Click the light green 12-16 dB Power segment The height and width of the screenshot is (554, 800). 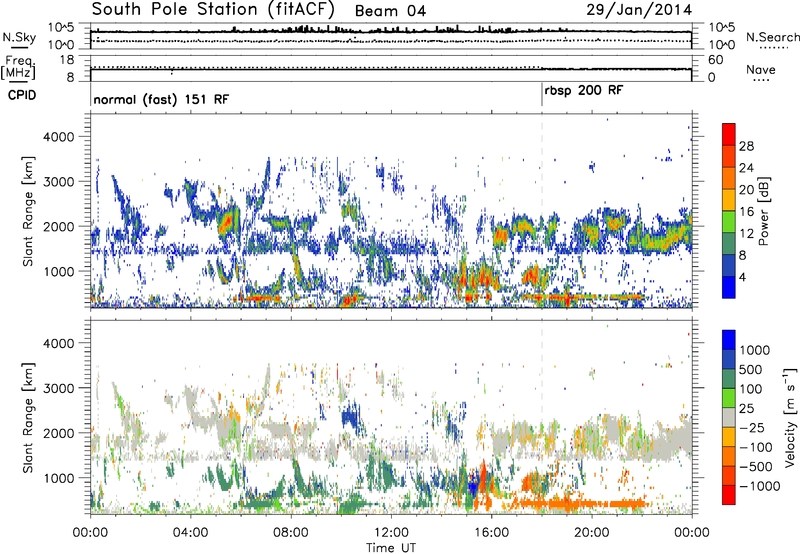tap(729, 222)
